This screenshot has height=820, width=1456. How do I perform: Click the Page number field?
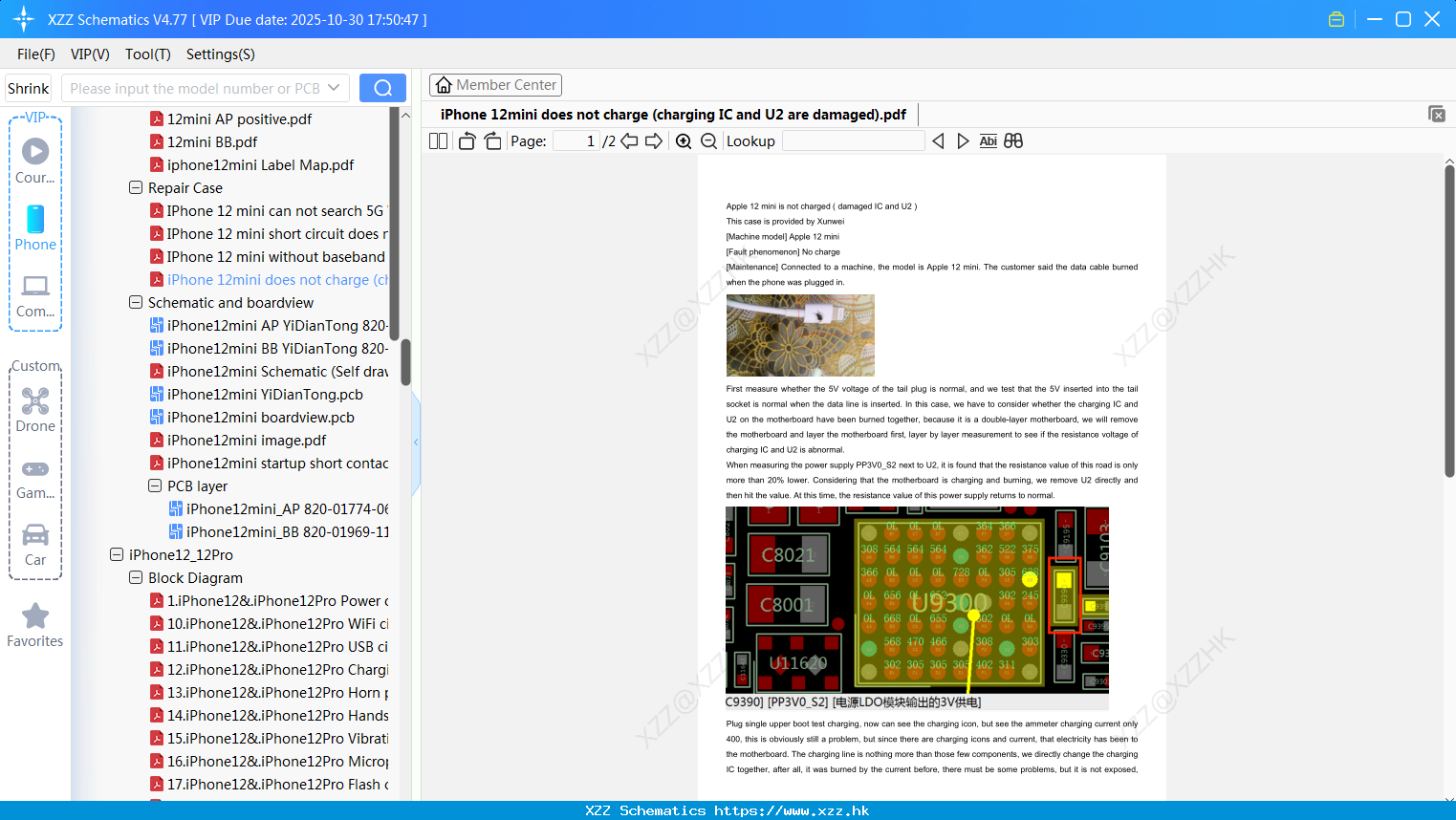point(576,141)
